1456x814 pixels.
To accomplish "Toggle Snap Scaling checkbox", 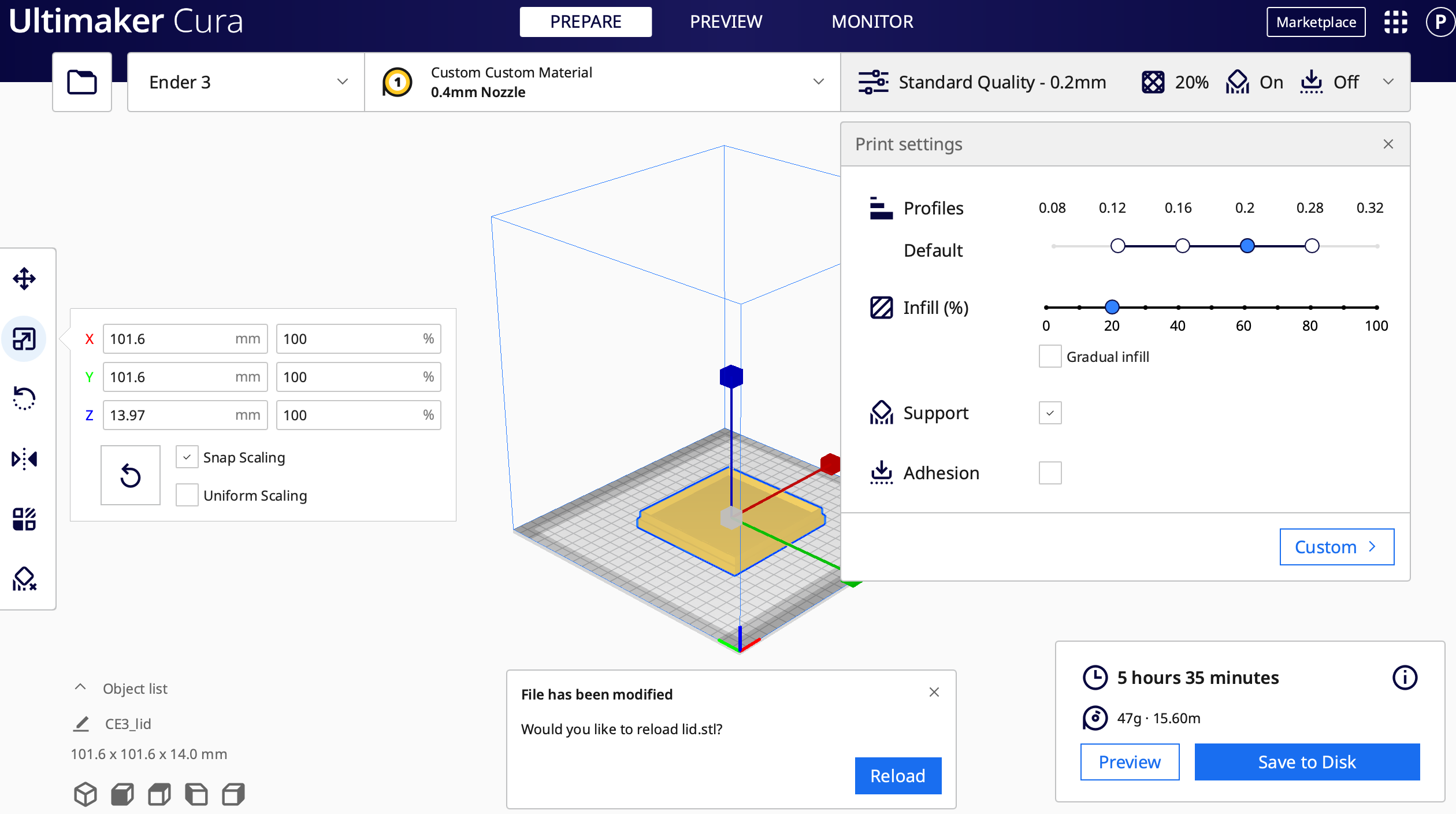I will click(187, 457).
